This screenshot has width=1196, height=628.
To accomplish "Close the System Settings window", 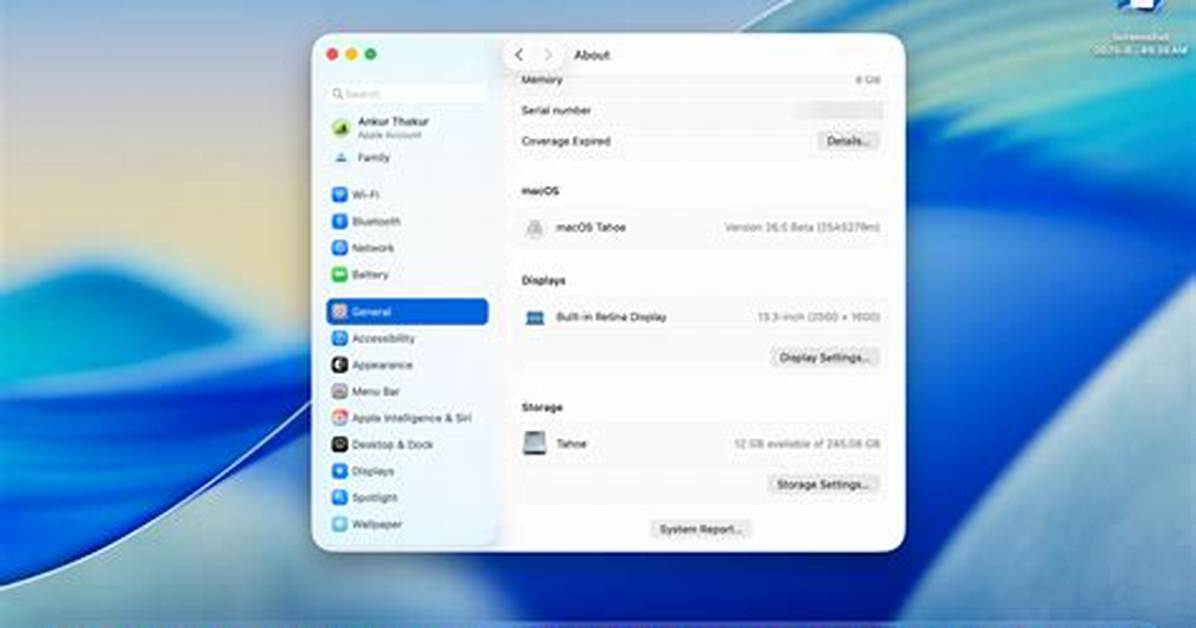I will click(x=332, y=54).
